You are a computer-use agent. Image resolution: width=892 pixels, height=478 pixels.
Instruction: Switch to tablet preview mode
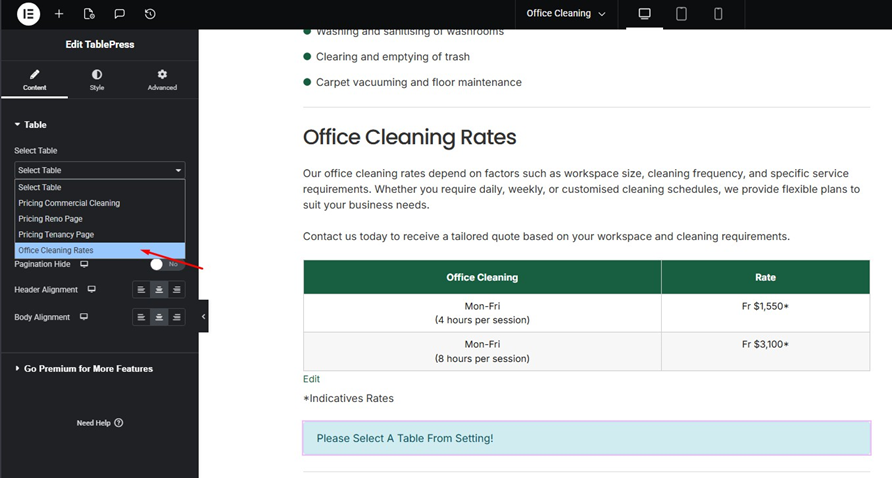click(681, 14)
